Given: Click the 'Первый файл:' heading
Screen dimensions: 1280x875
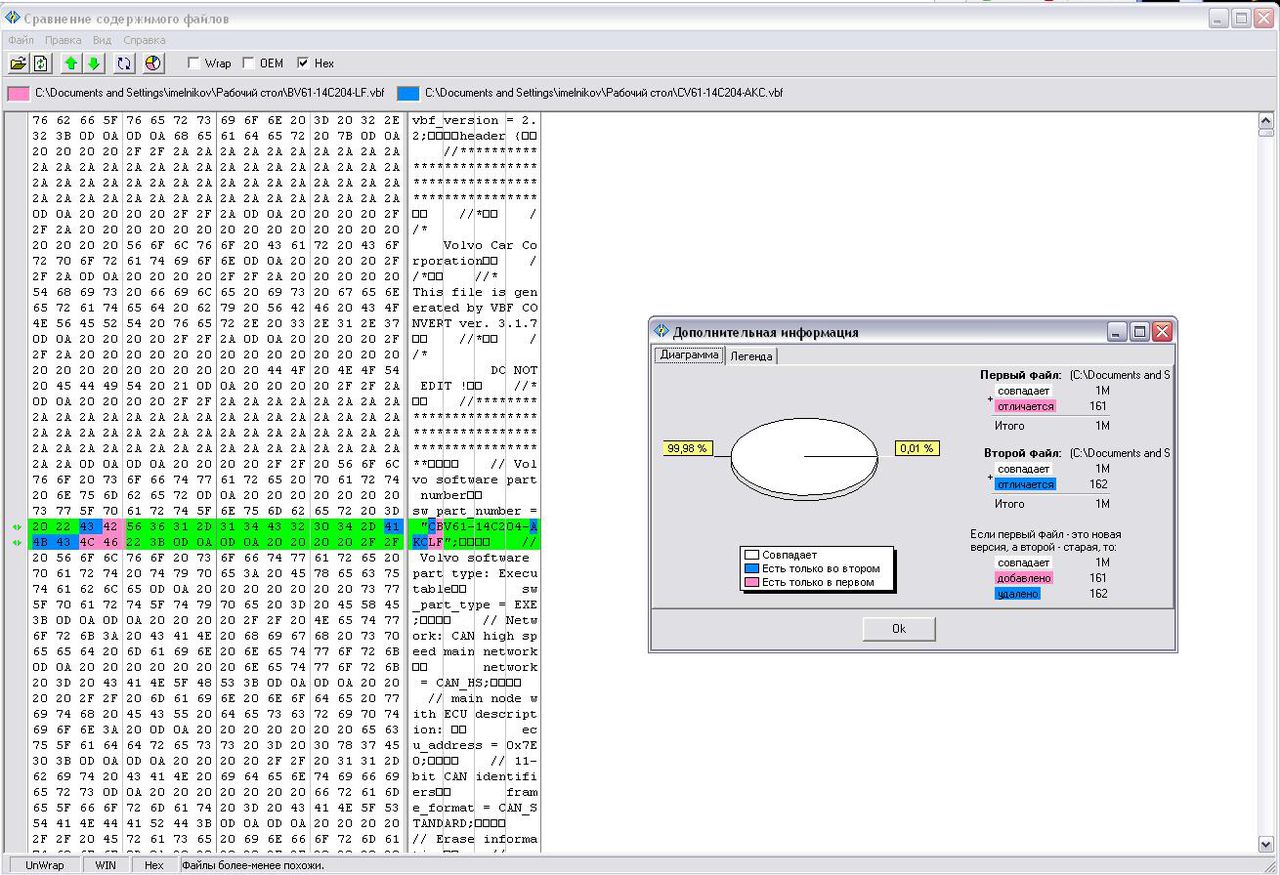Looking at the screenshot, I should coord(1020,375).
